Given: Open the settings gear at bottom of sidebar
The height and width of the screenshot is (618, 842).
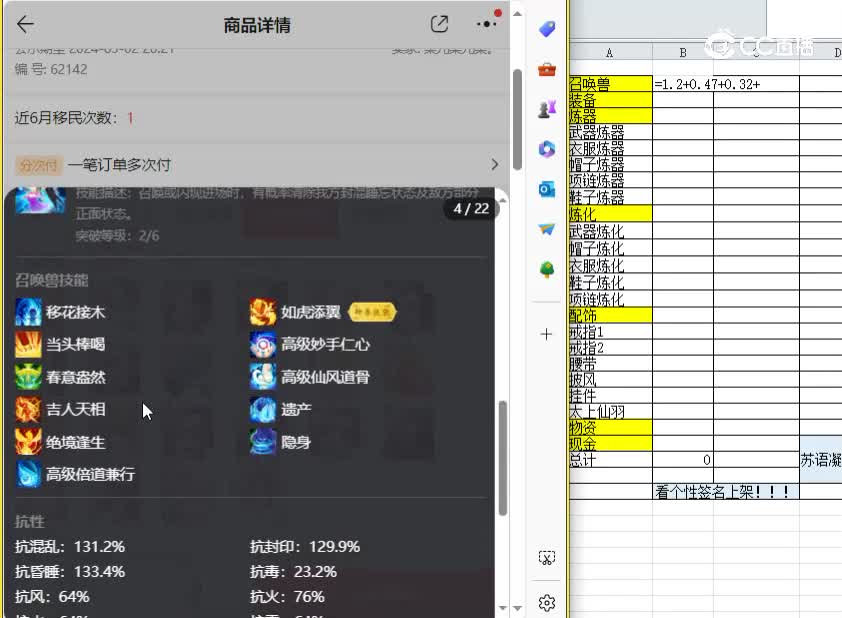Looking at the screenshot, I should (x=546, y=602).
